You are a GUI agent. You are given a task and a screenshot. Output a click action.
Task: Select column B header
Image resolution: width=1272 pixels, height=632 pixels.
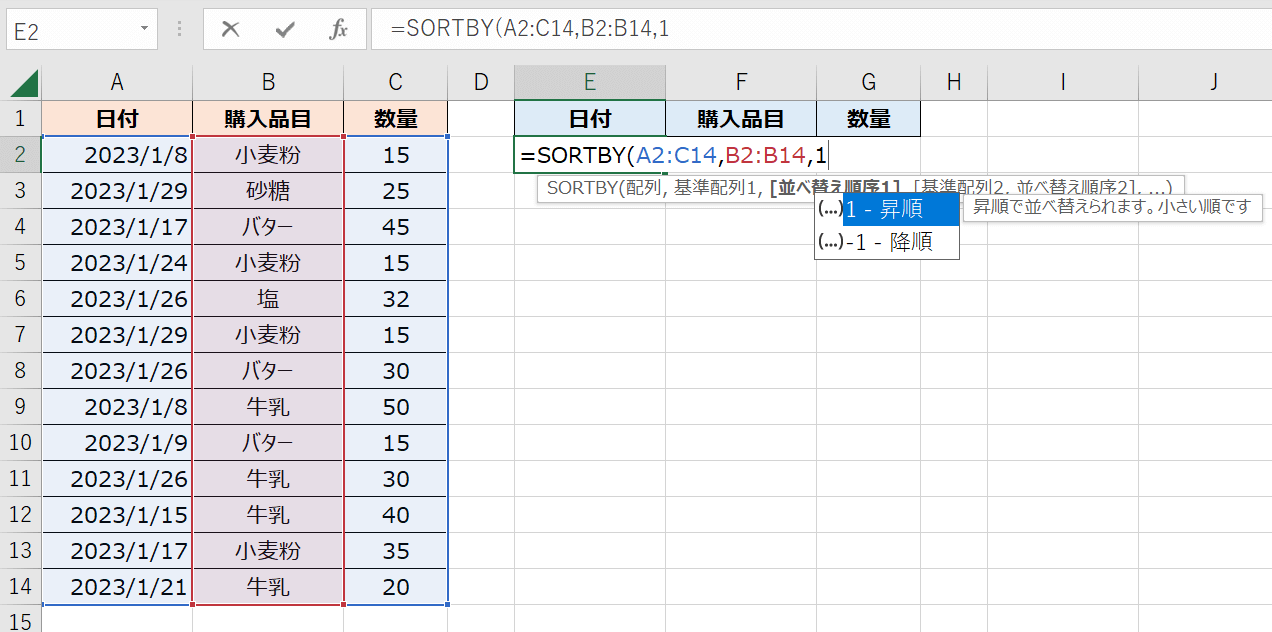click(268, 82)
